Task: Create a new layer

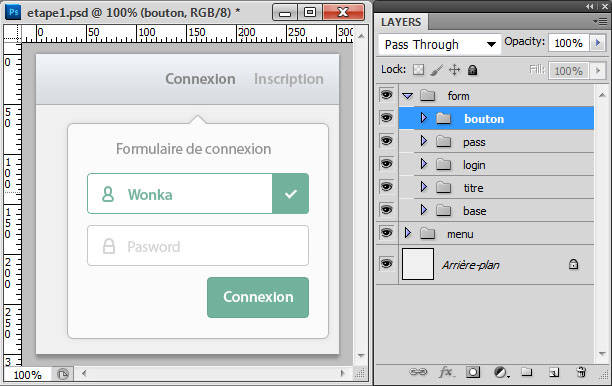Action: [554, 372]
